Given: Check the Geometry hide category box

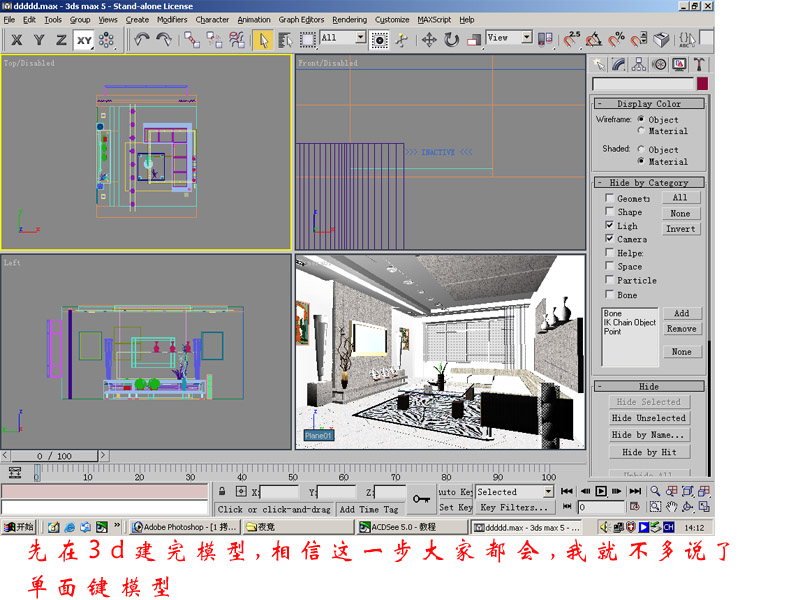Looking at the screenshot, I should pyautogui.click(x=610, y=198).
